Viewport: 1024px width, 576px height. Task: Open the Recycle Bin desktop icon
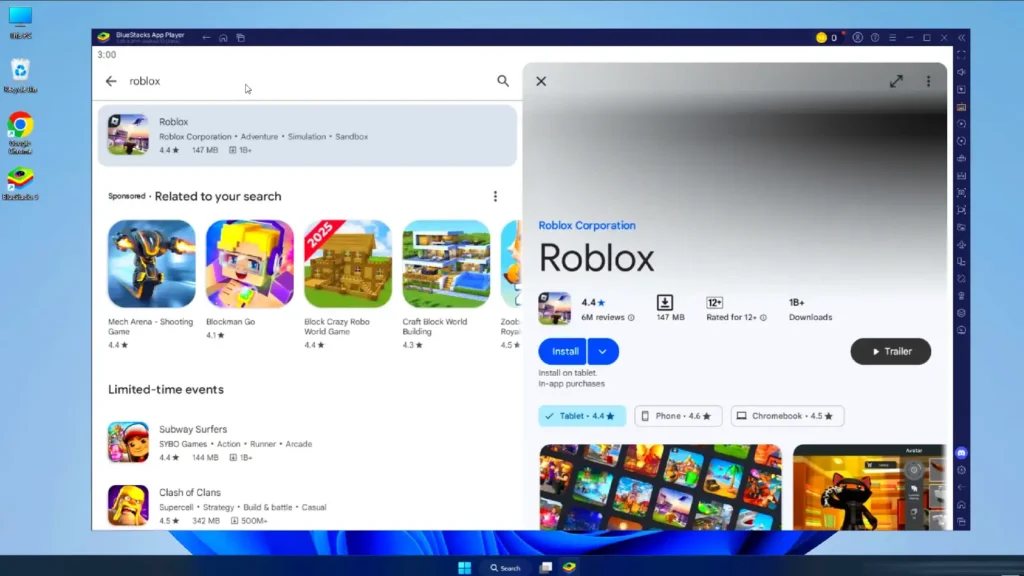coord(20,76)
